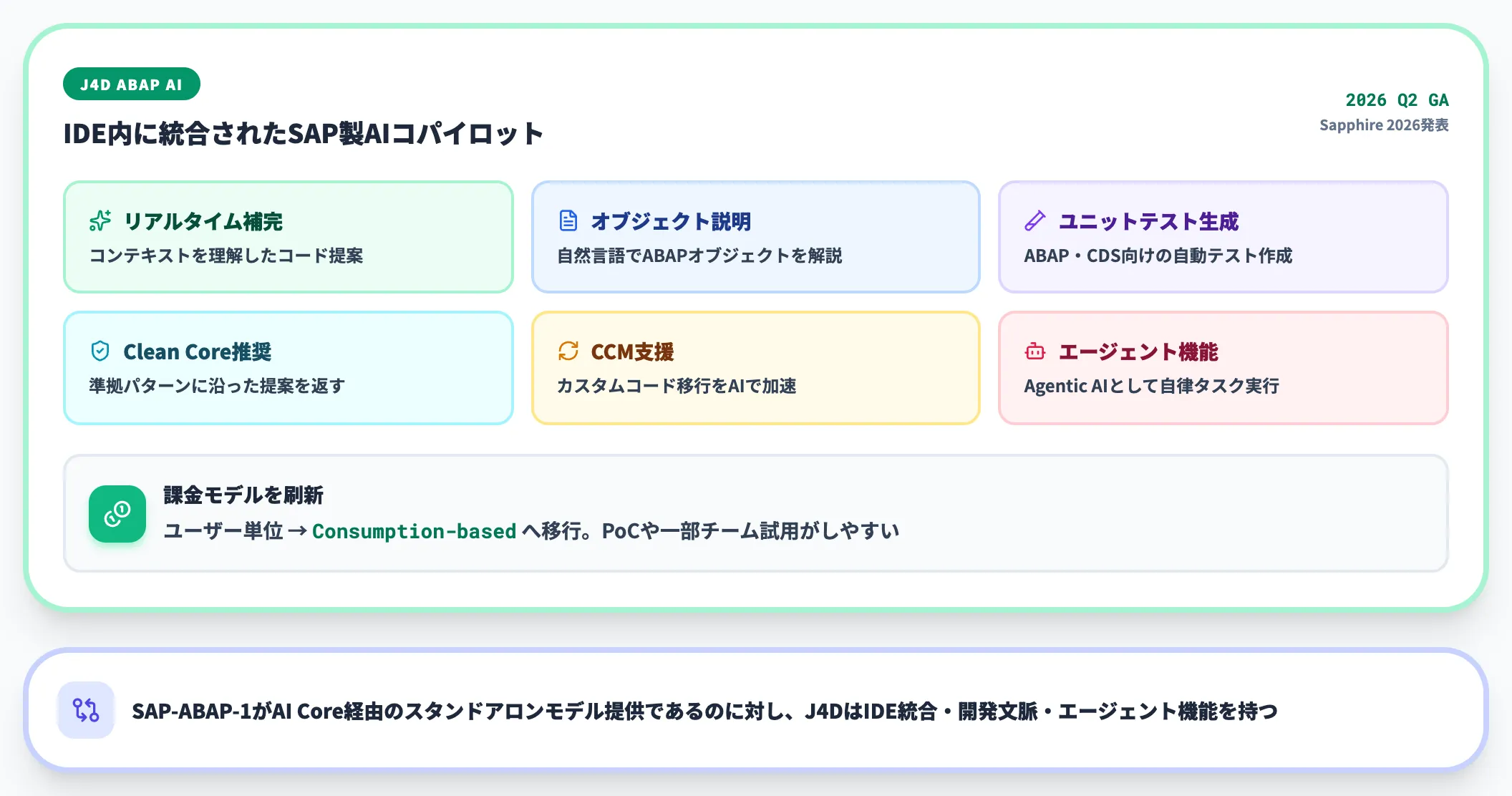Click the sparkle icon beside リアルタイム補完
Image resolution: width=1512 pixels, height=796 pixels.
coord(100,221)
